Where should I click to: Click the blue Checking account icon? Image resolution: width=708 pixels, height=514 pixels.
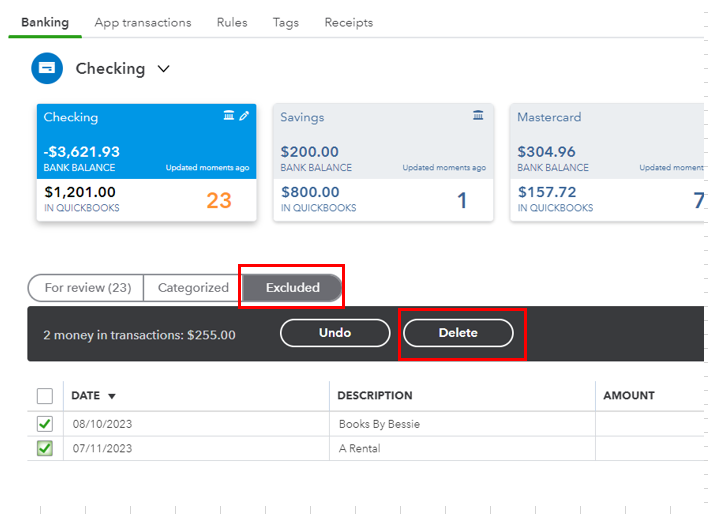pos(46,69)
